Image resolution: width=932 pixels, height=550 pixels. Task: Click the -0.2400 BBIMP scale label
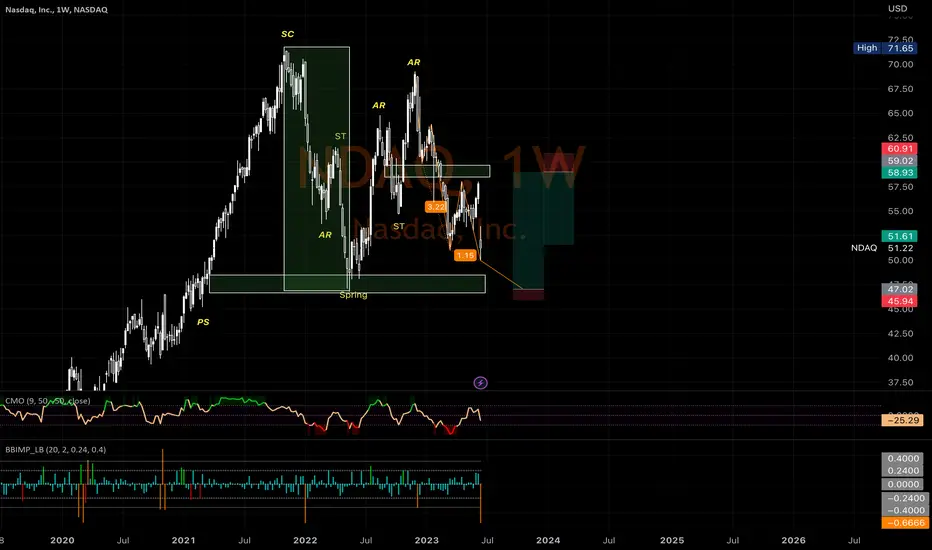pyautogui.click(x=905, y=498)
